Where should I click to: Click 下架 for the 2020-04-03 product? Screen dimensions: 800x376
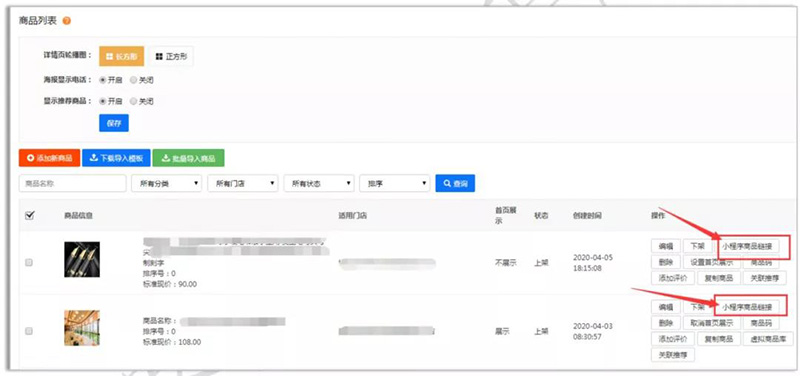point(697,307)
